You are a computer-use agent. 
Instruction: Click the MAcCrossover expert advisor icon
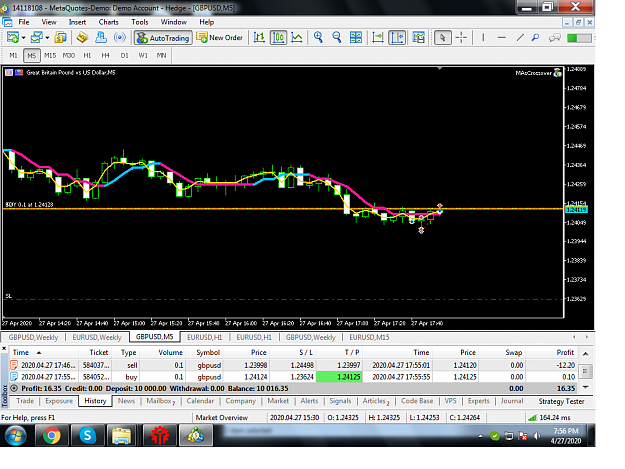point(557,73)
